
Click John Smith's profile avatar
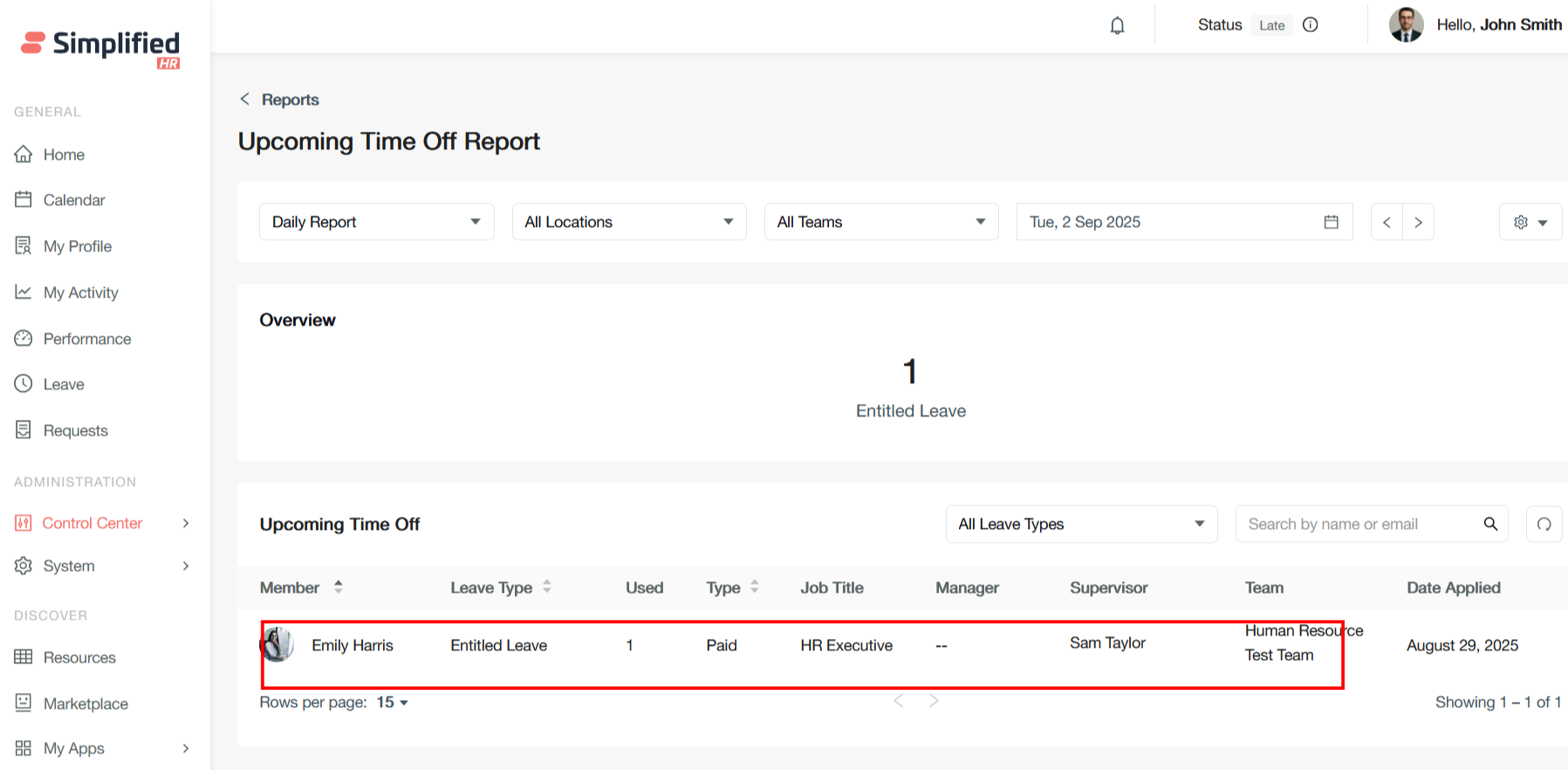pyautogui.click(x=1406, y=24)
